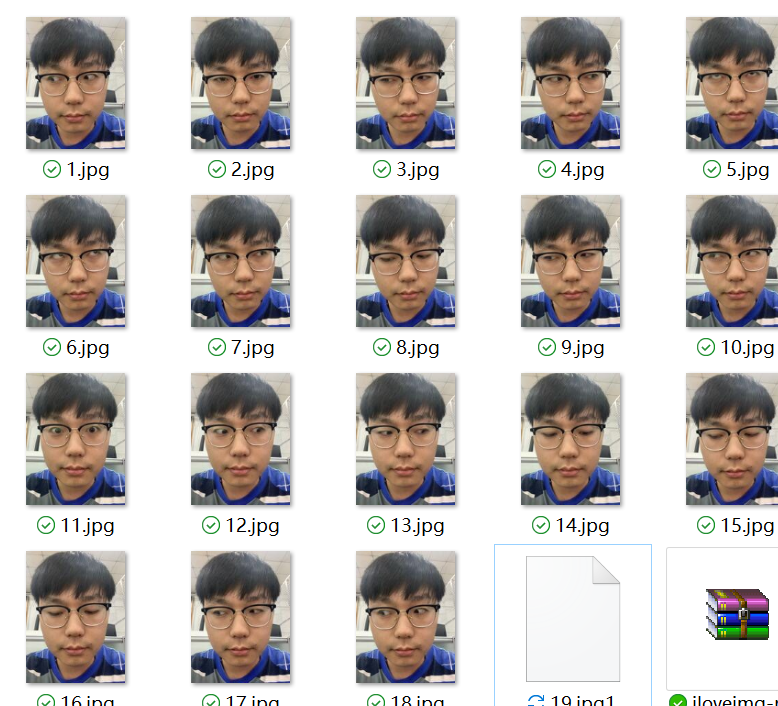778x706 pixels.
Task: Click the file name label 7.jpg
Action: (x=253, y=348)
